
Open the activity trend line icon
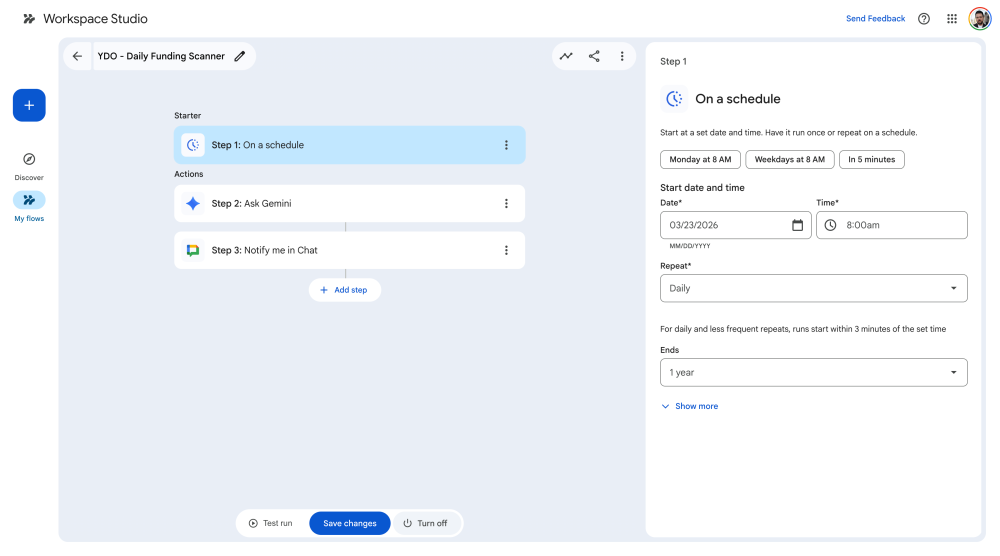pyautogui.click(x=566, y=56)
